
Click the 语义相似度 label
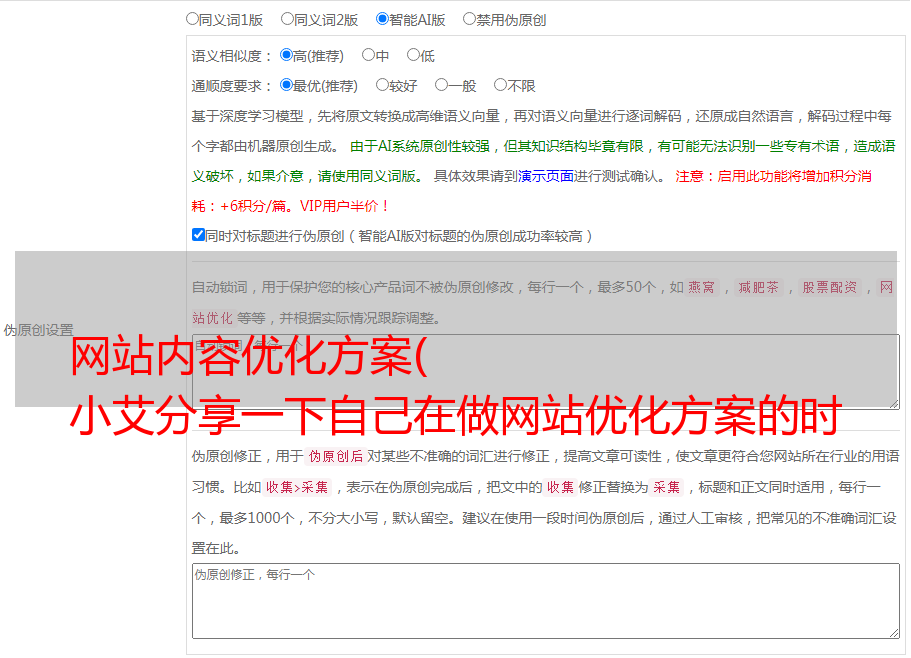tap(232, 56)
